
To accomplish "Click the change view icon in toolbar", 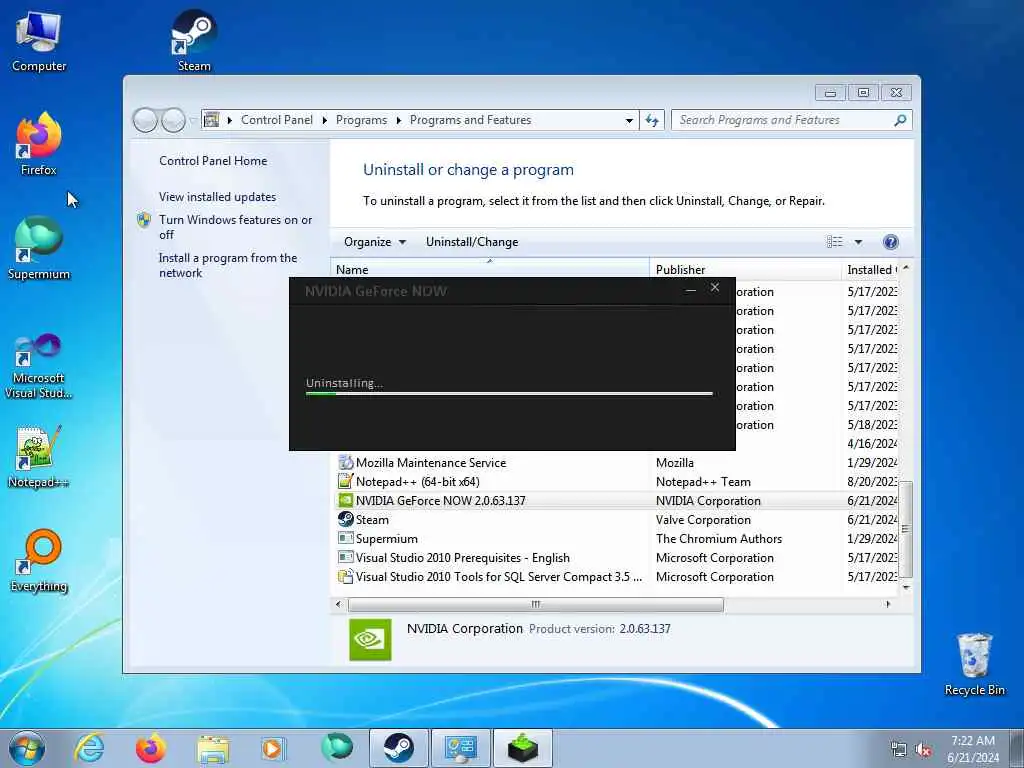I will click(835, 242).
